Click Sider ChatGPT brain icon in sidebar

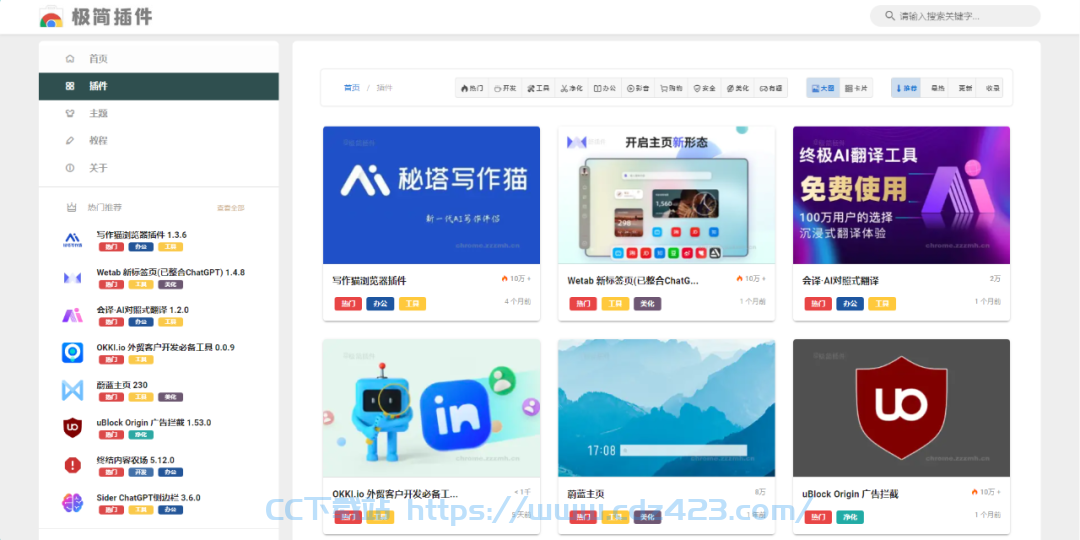point(72,503)
